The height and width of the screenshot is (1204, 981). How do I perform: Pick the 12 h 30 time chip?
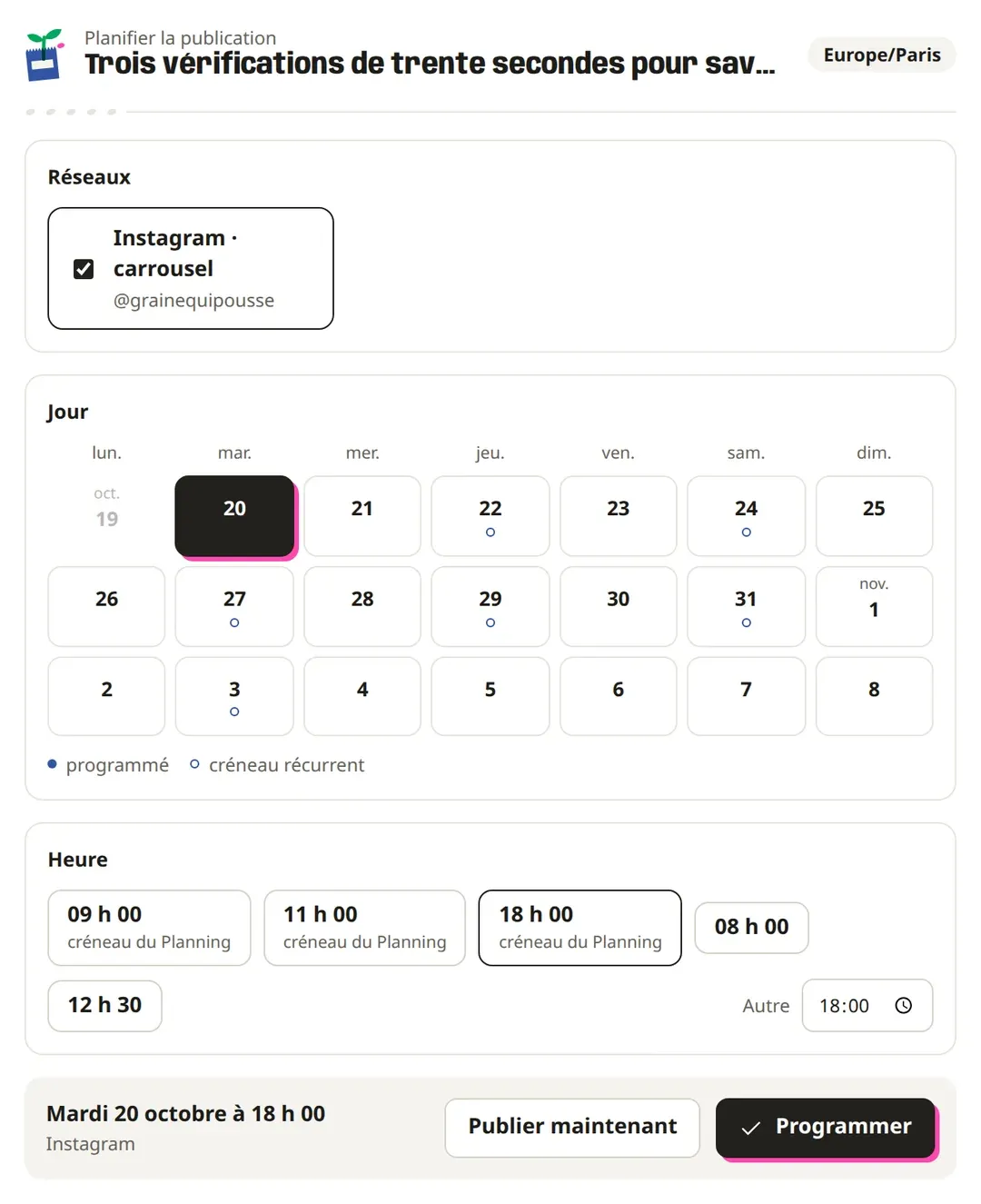pos(104,1006)
